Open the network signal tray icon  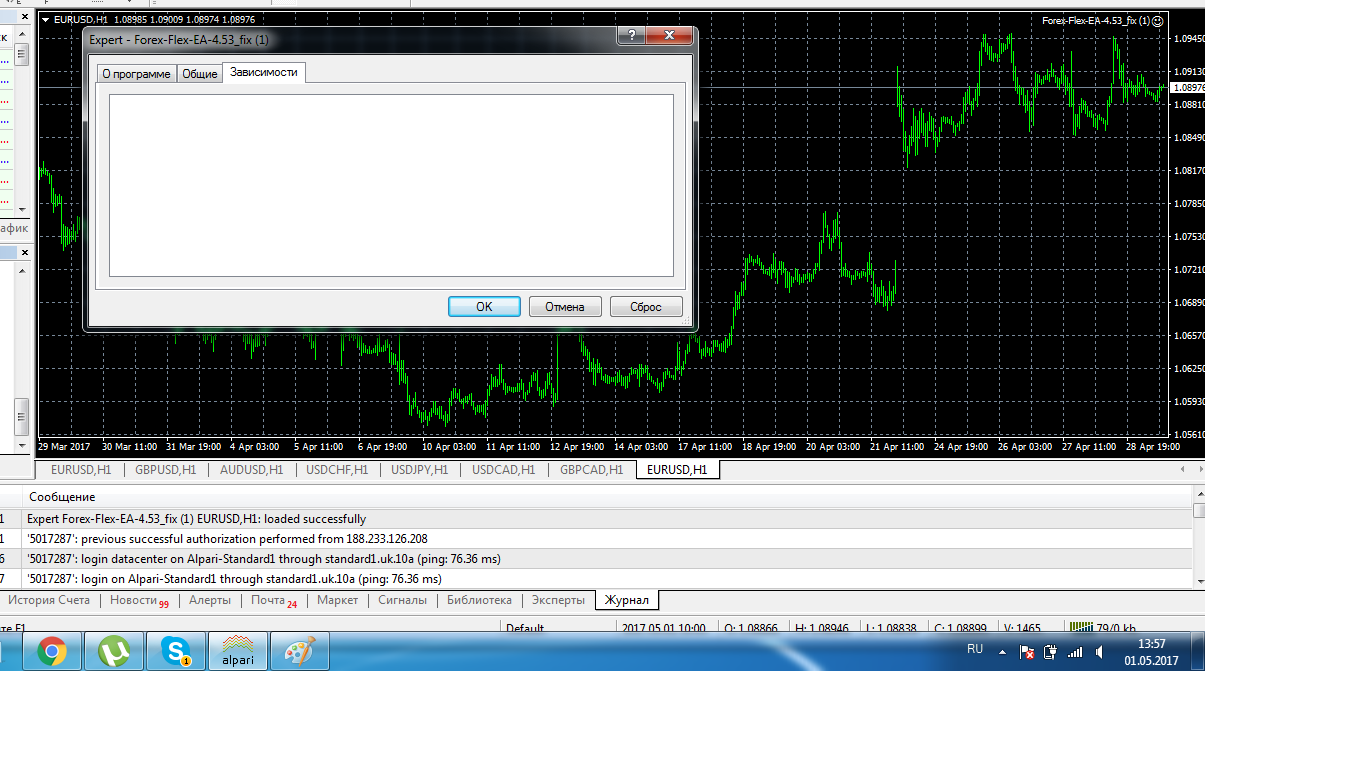(1075, 652)
